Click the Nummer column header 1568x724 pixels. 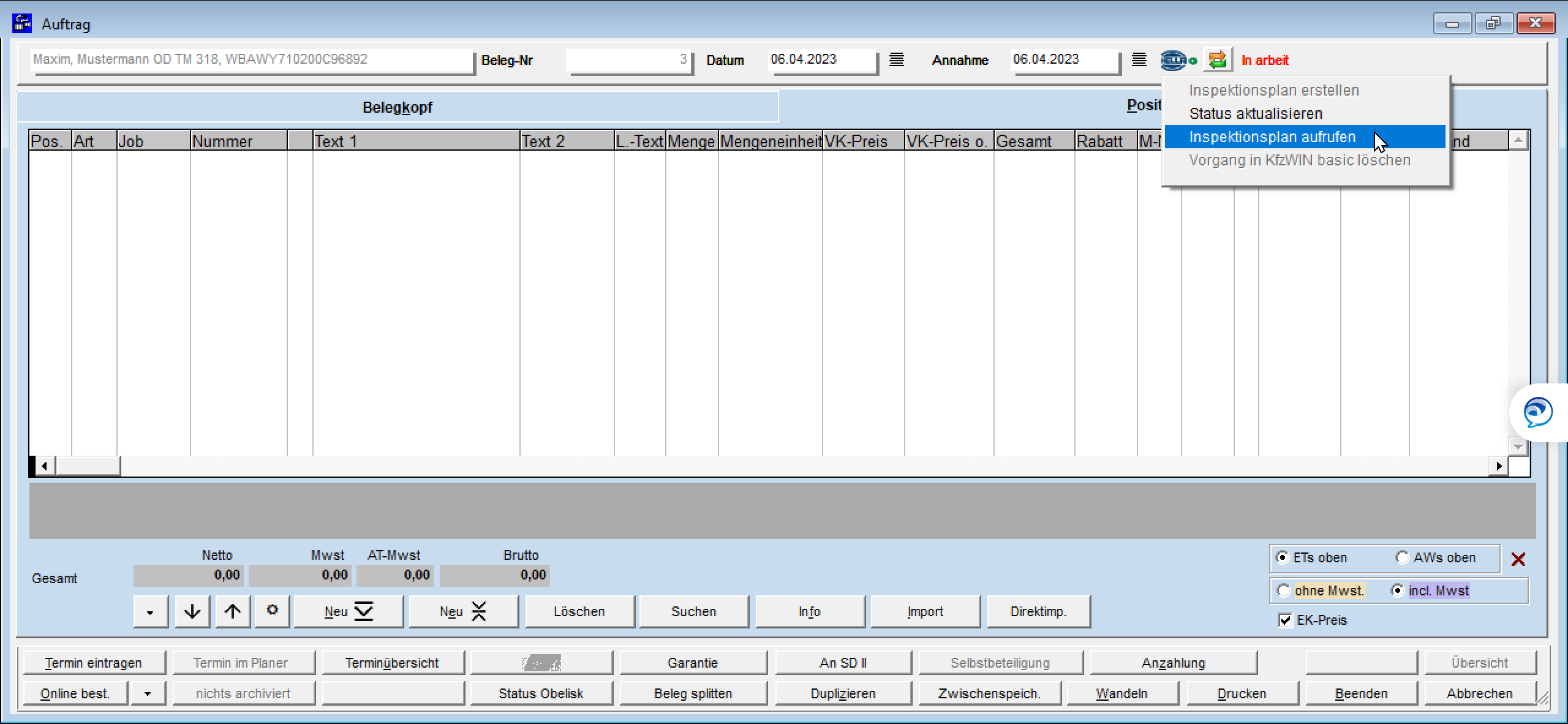click(239, 141)
